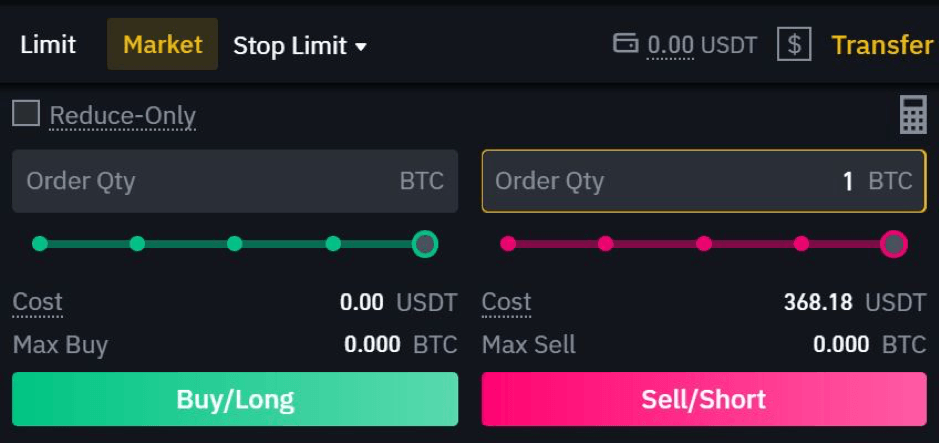Set green buy slider to middle dot
The width and height of the screenshot is (939, 443).
click(x=235, y=244)
